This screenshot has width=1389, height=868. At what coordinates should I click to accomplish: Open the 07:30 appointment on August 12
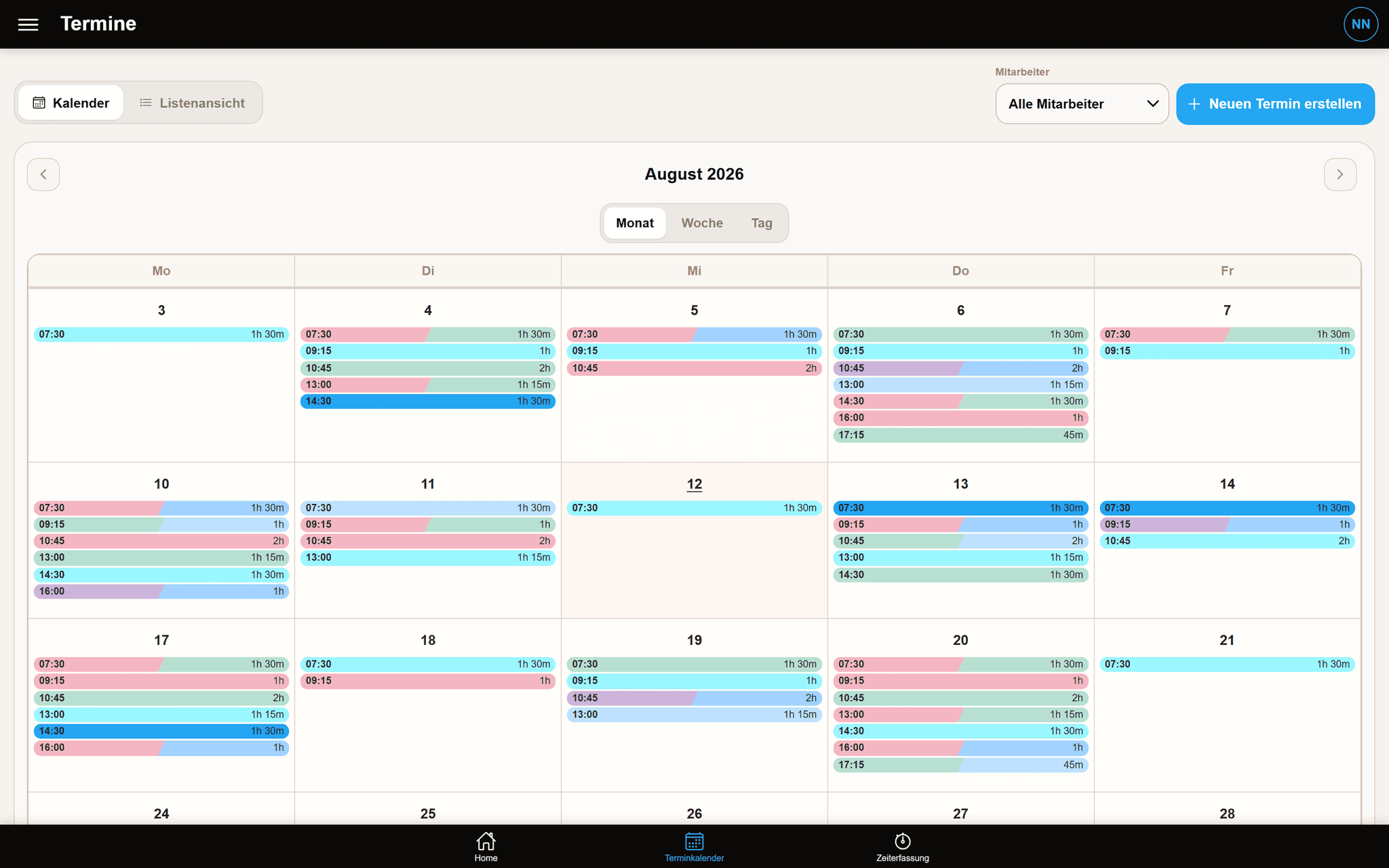(x=694, y=508)
